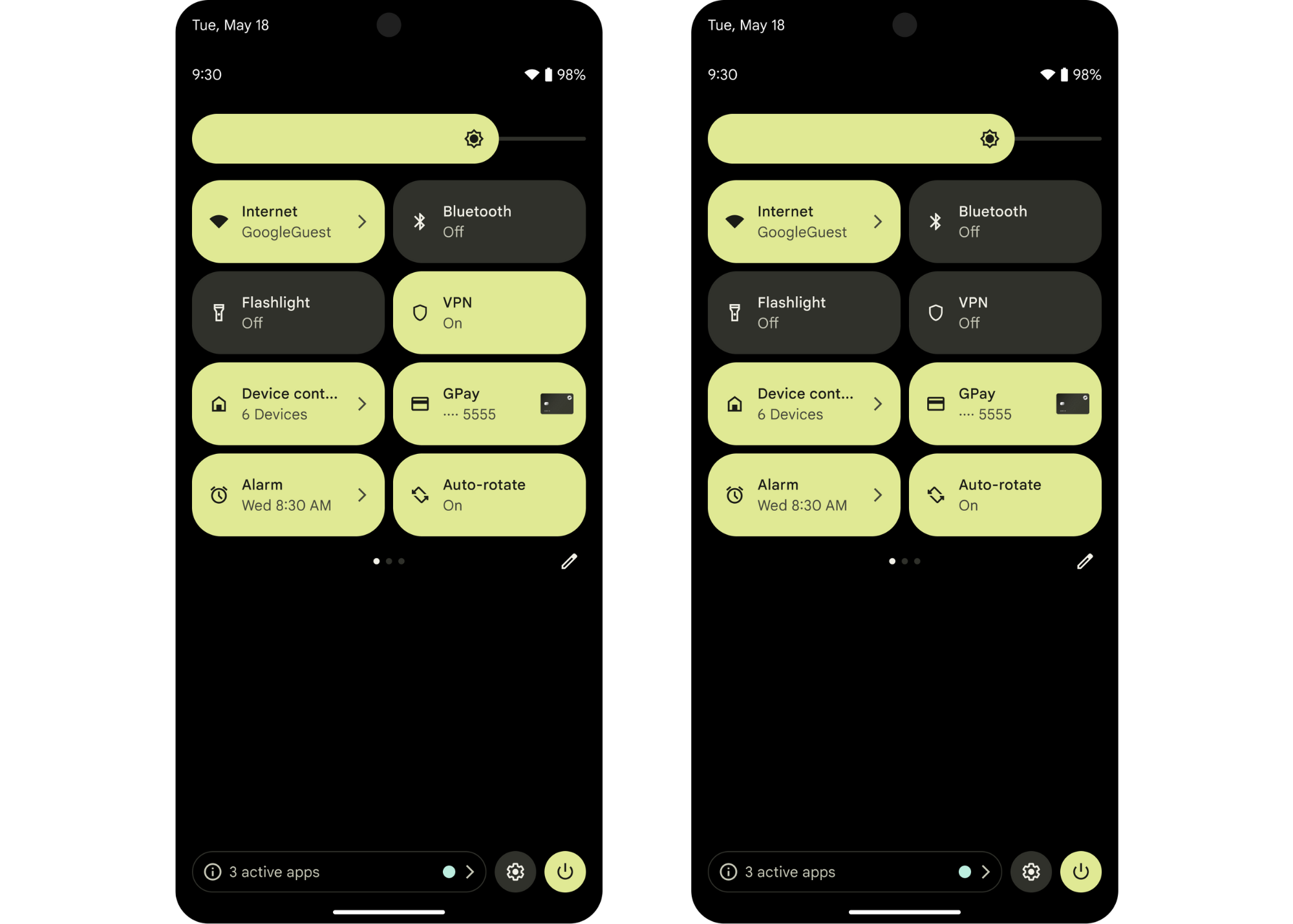Screen dimensions: 1293x924
Task: Tap the Wi-Fi icon in Internet tile
Action: (220, 222)
